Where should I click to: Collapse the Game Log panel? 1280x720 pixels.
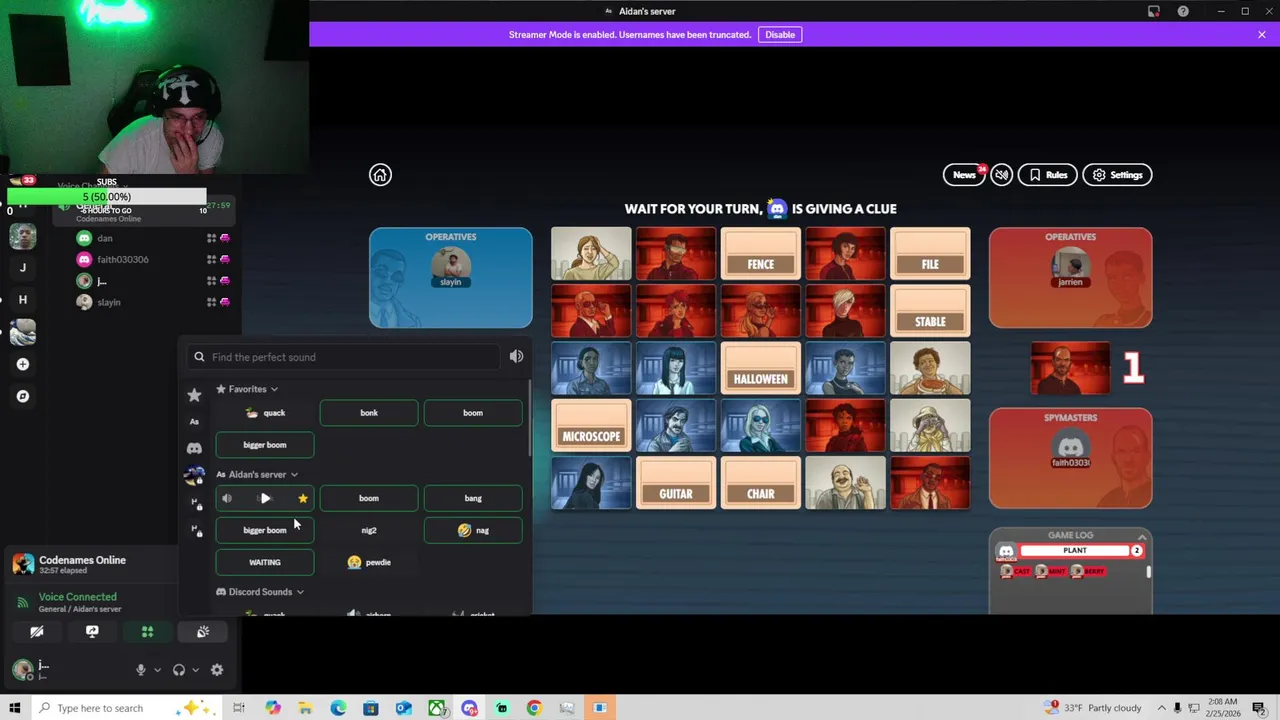tap(1141, 536)
